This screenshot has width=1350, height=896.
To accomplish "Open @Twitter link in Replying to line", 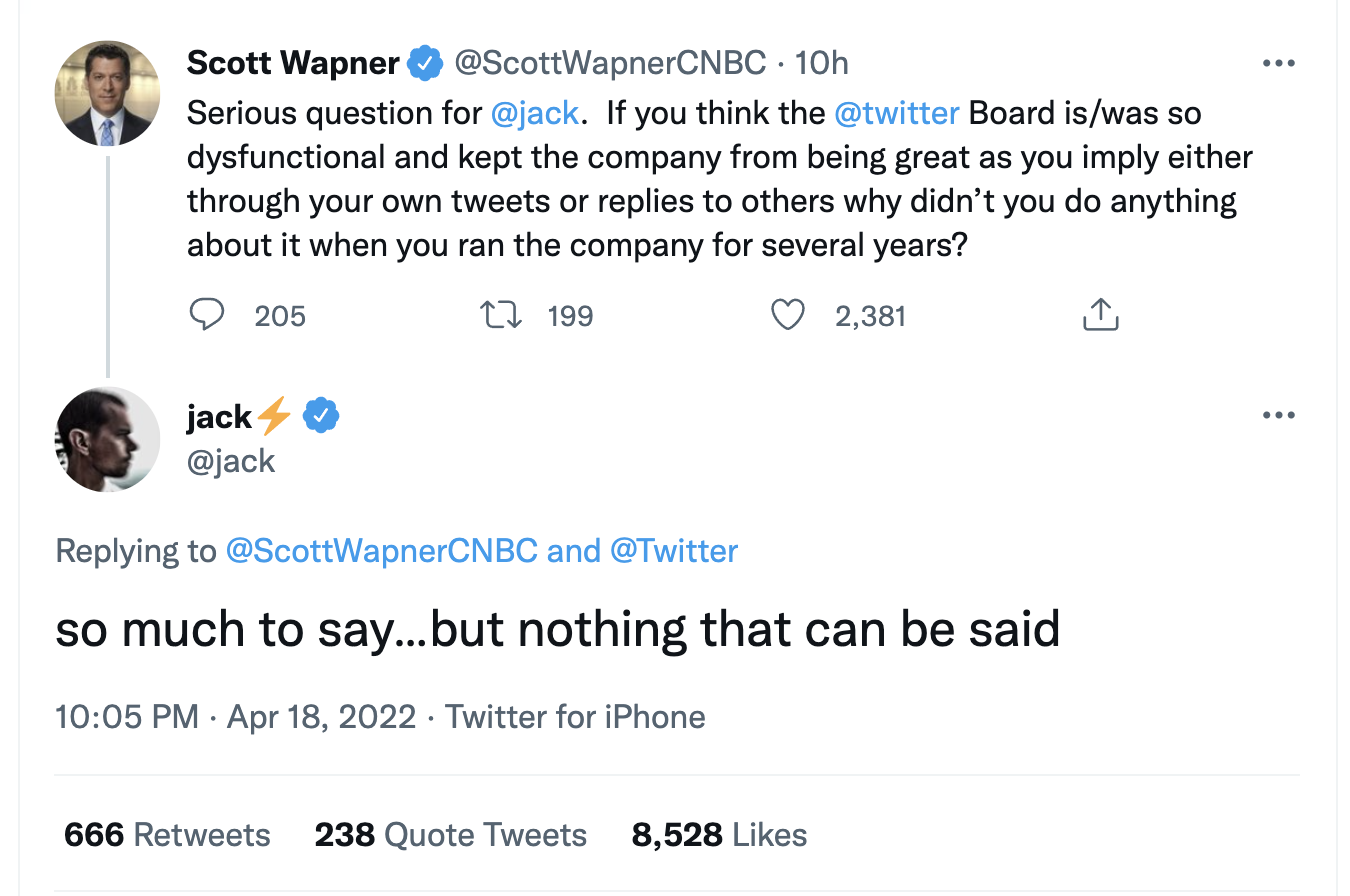I will click(673, 551).
